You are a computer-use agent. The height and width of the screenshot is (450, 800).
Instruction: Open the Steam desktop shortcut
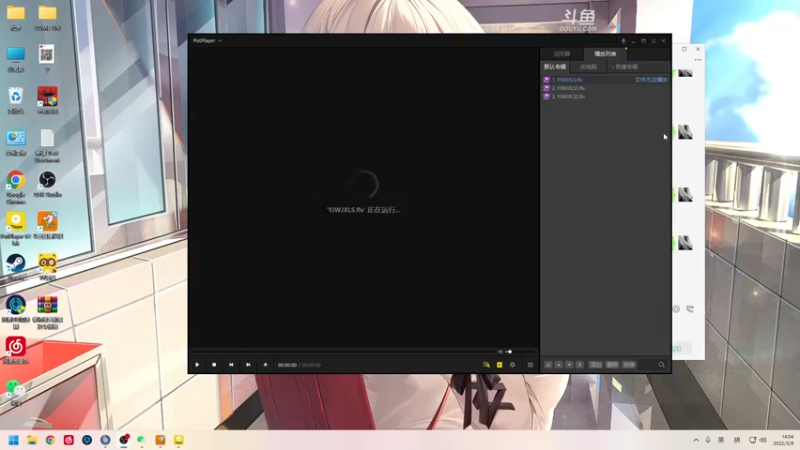(x=16, y=267)
